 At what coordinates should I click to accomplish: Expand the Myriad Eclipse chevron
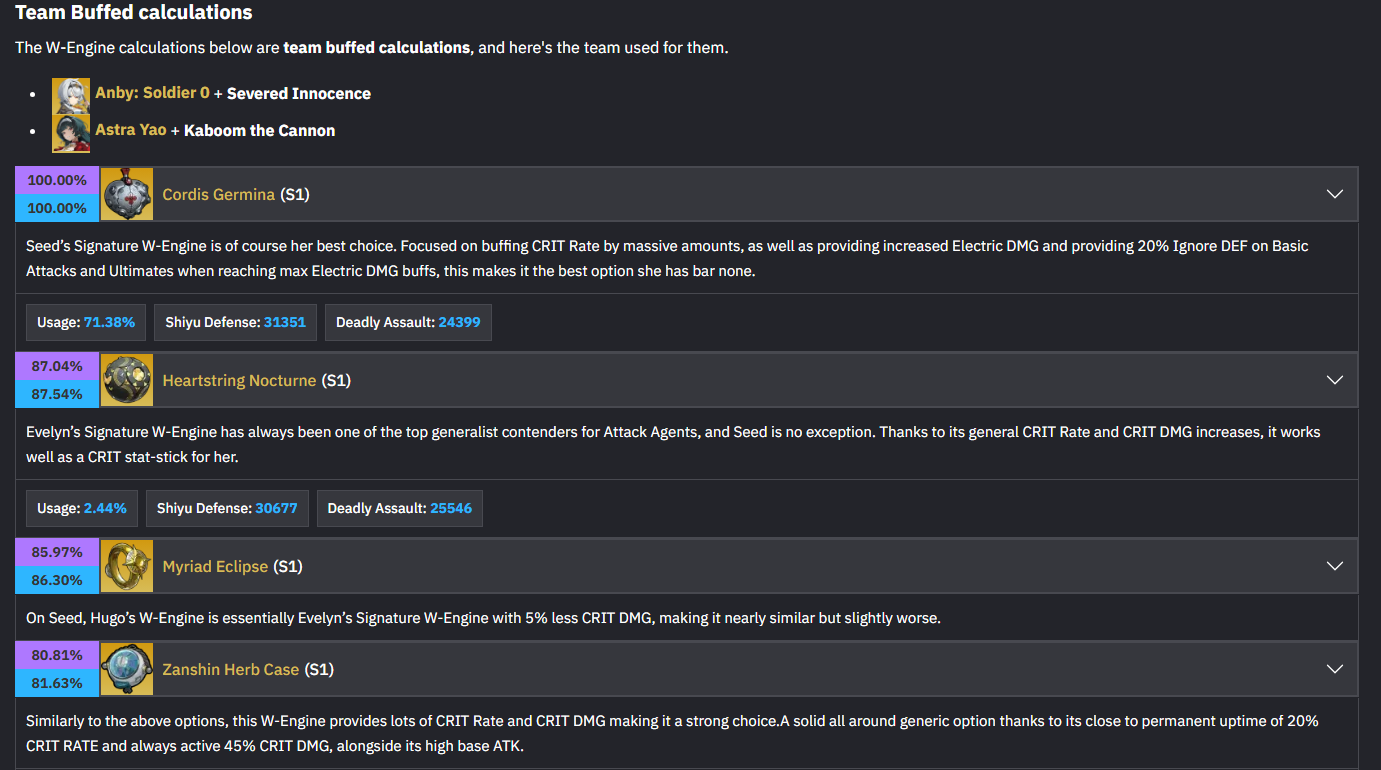tap(1334, 566)
